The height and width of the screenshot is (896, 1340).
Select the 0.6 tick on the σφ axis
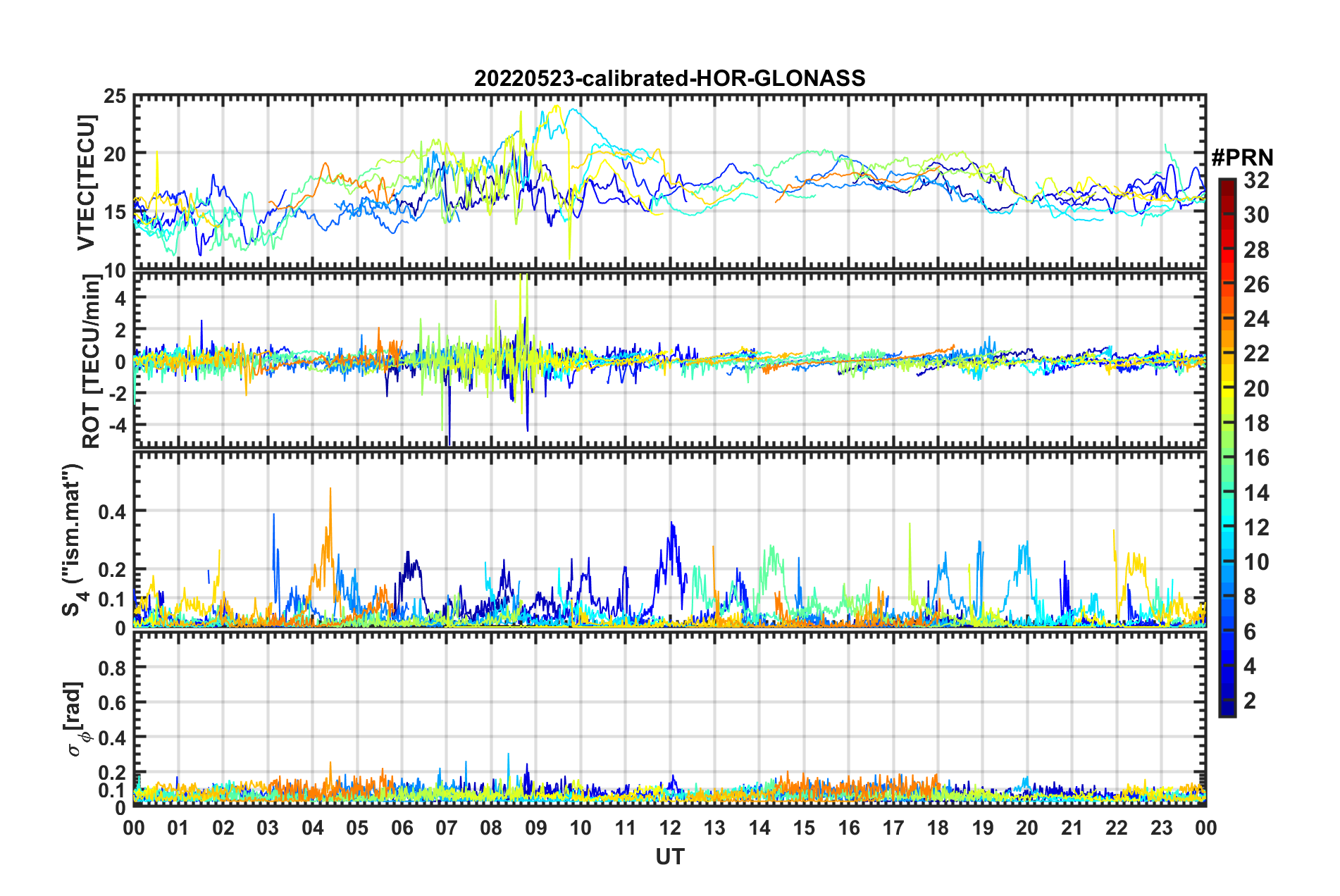coord(112,702)
